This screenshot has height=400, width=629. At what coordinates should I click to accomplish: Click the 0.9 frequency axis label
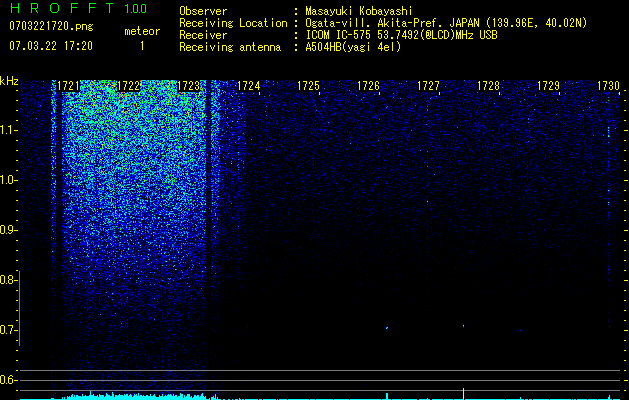click(x=8, y=230)
